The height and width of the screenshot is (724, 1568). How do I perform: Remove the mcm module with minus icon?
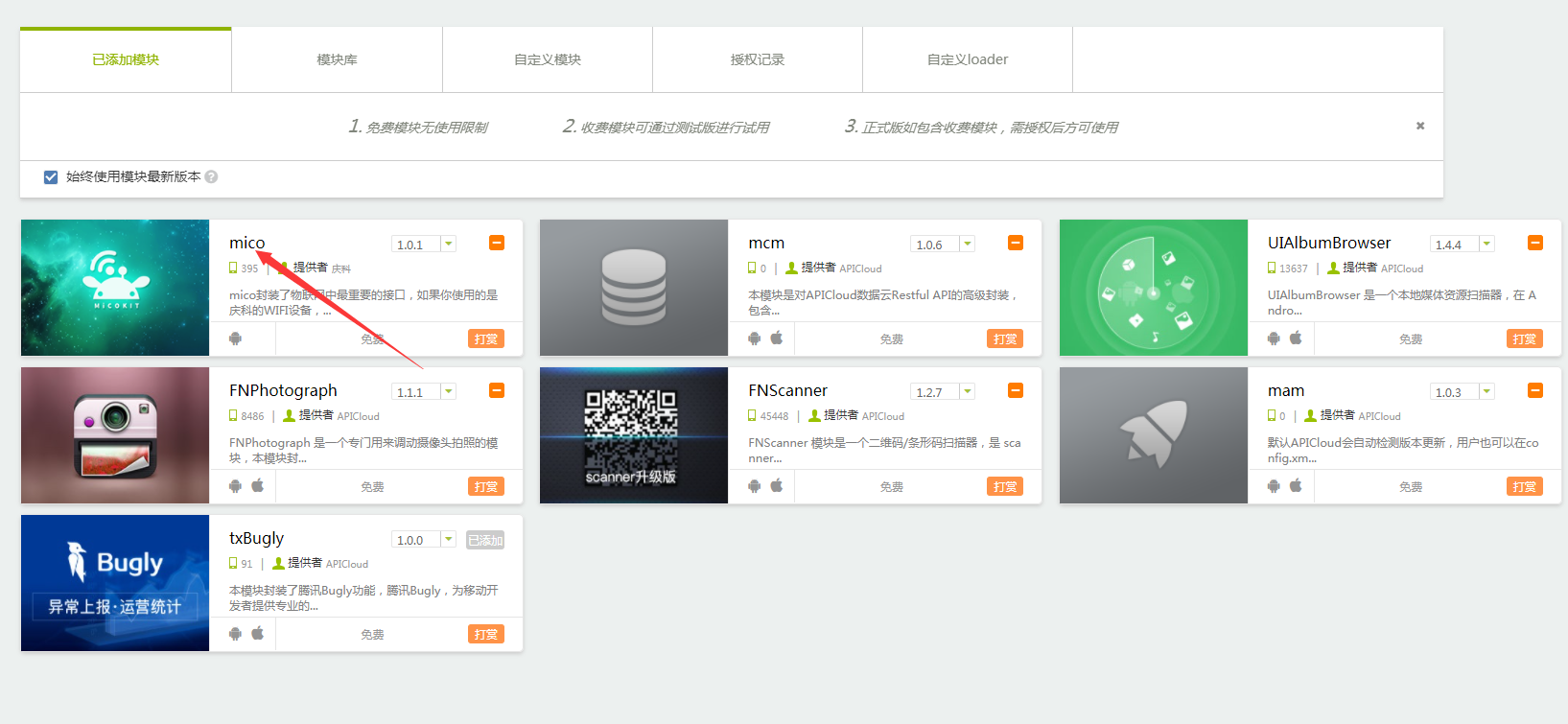point(1016,243)
